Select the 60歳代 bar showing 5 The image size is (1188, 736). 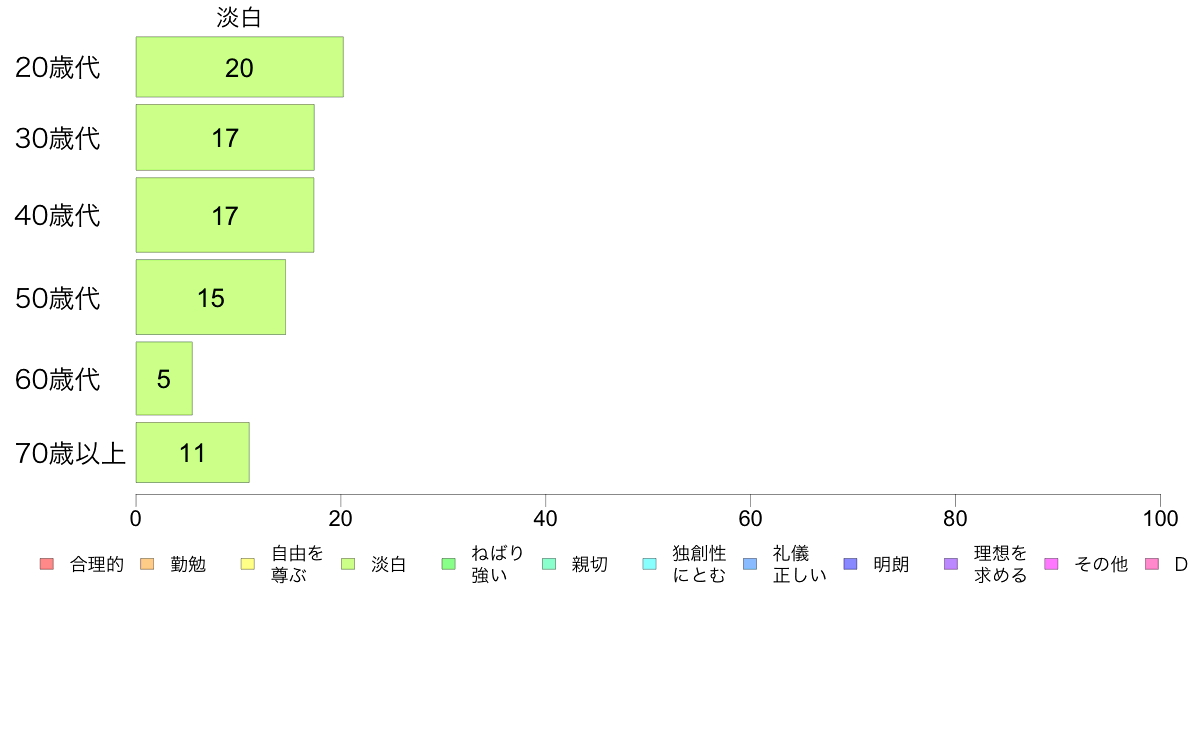(164, 378)
